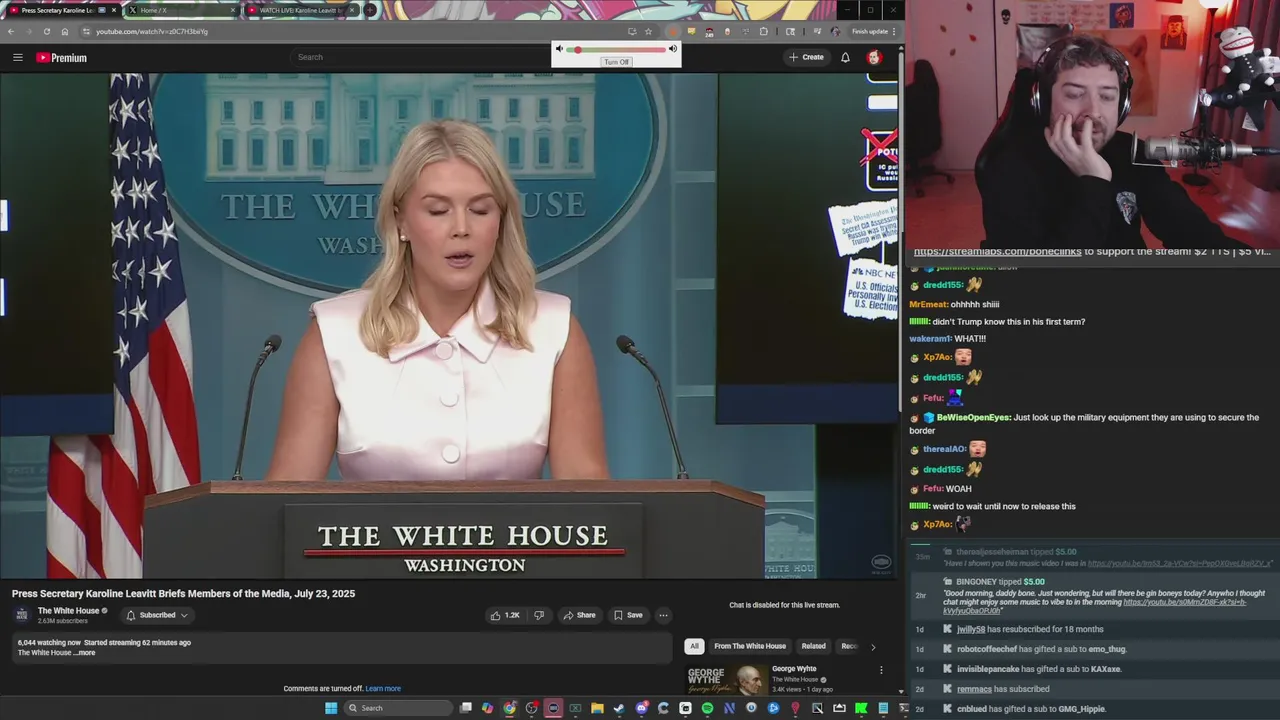Click jwilly58 has resubscribed for 18 months

tap(1030, 629)
